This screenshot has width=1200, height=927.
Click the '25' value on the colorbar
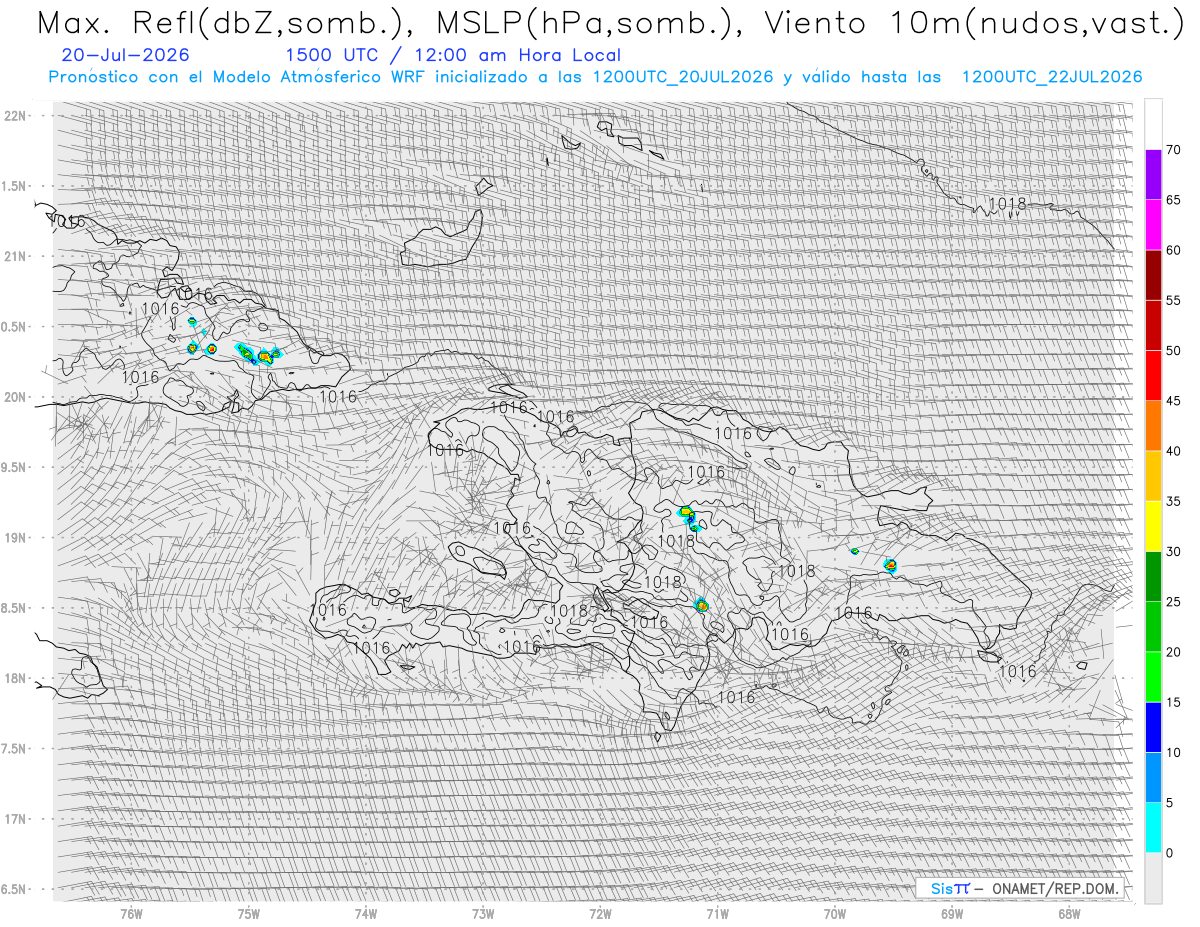tap(1174, 602)
